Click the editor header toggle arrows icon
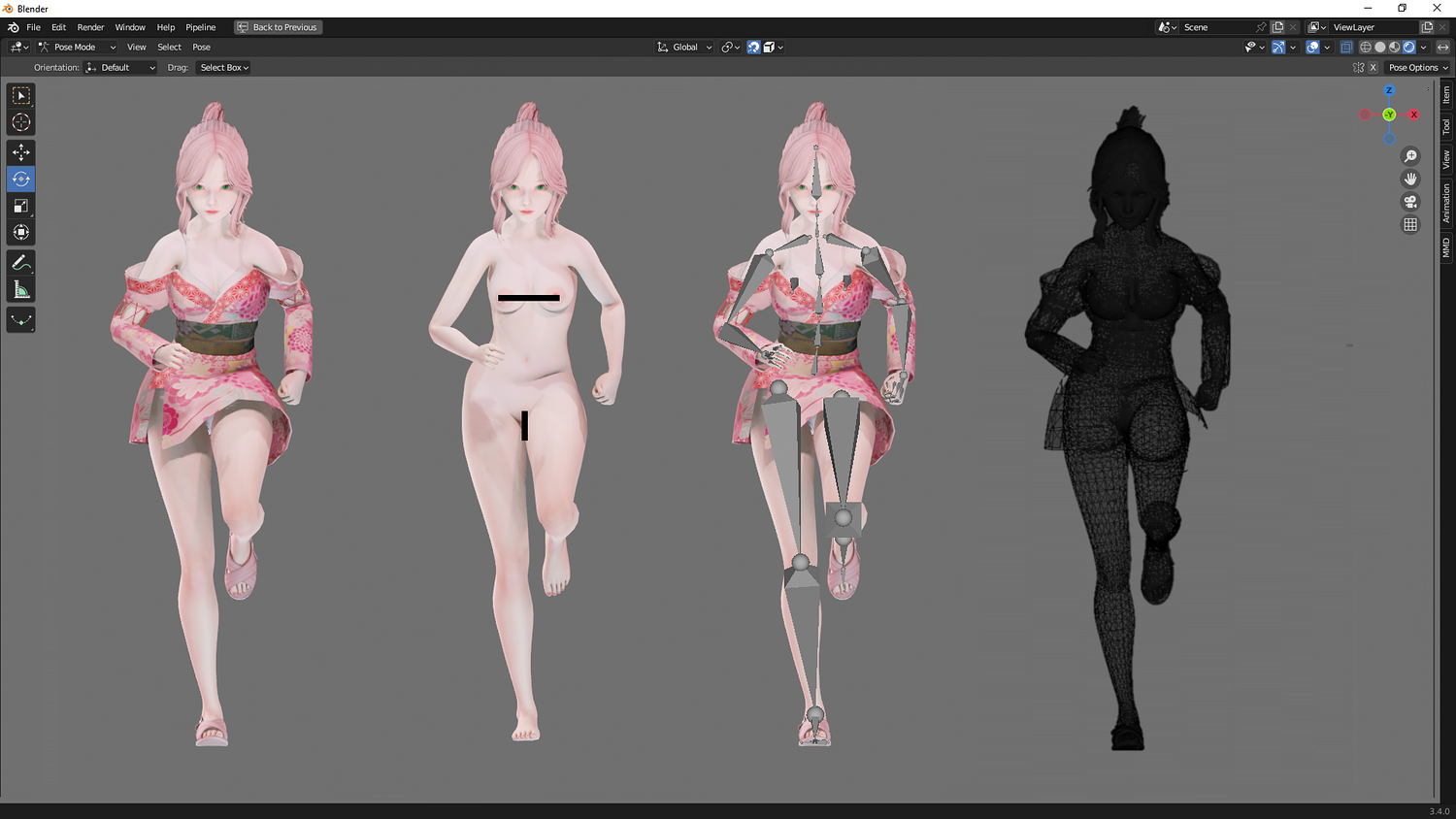The image size is (1456, 819). (x=1443, y=47)
